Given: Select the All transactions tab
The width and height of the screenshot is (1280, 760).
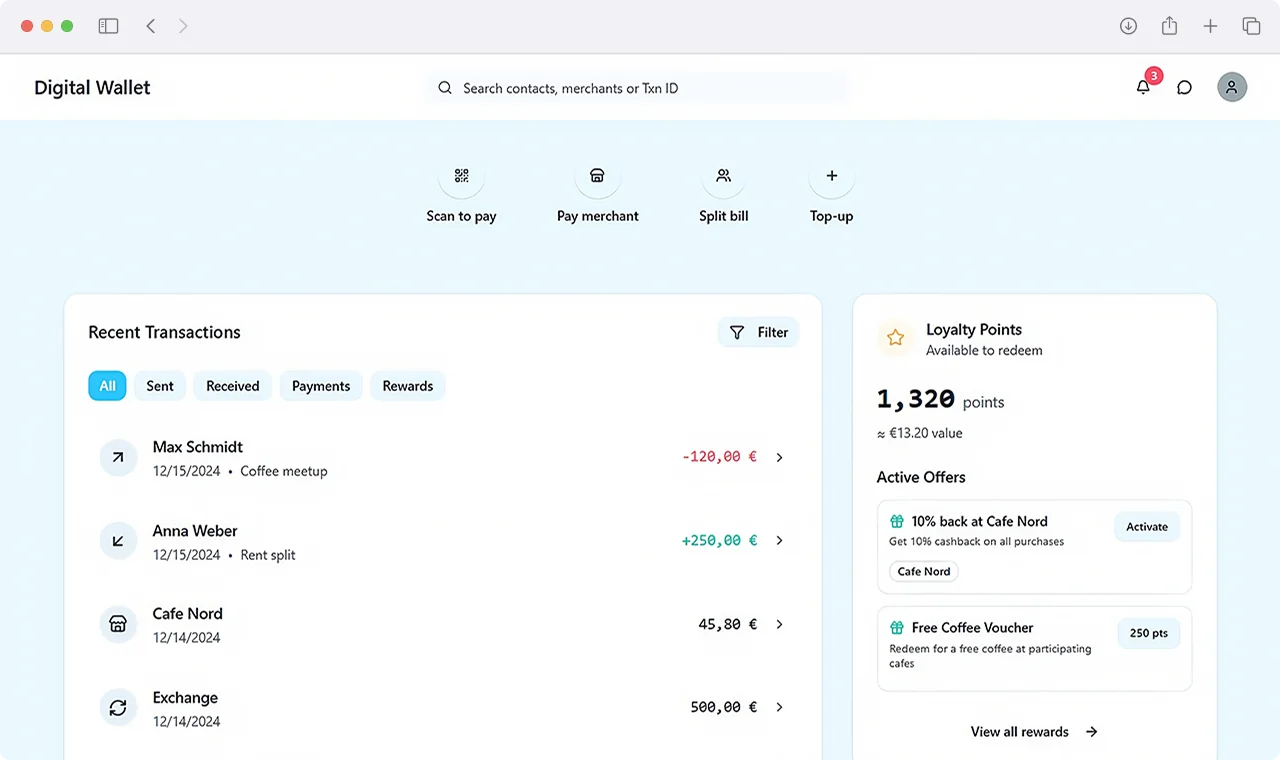Looking at the screenshot, I should click(107, 386).
